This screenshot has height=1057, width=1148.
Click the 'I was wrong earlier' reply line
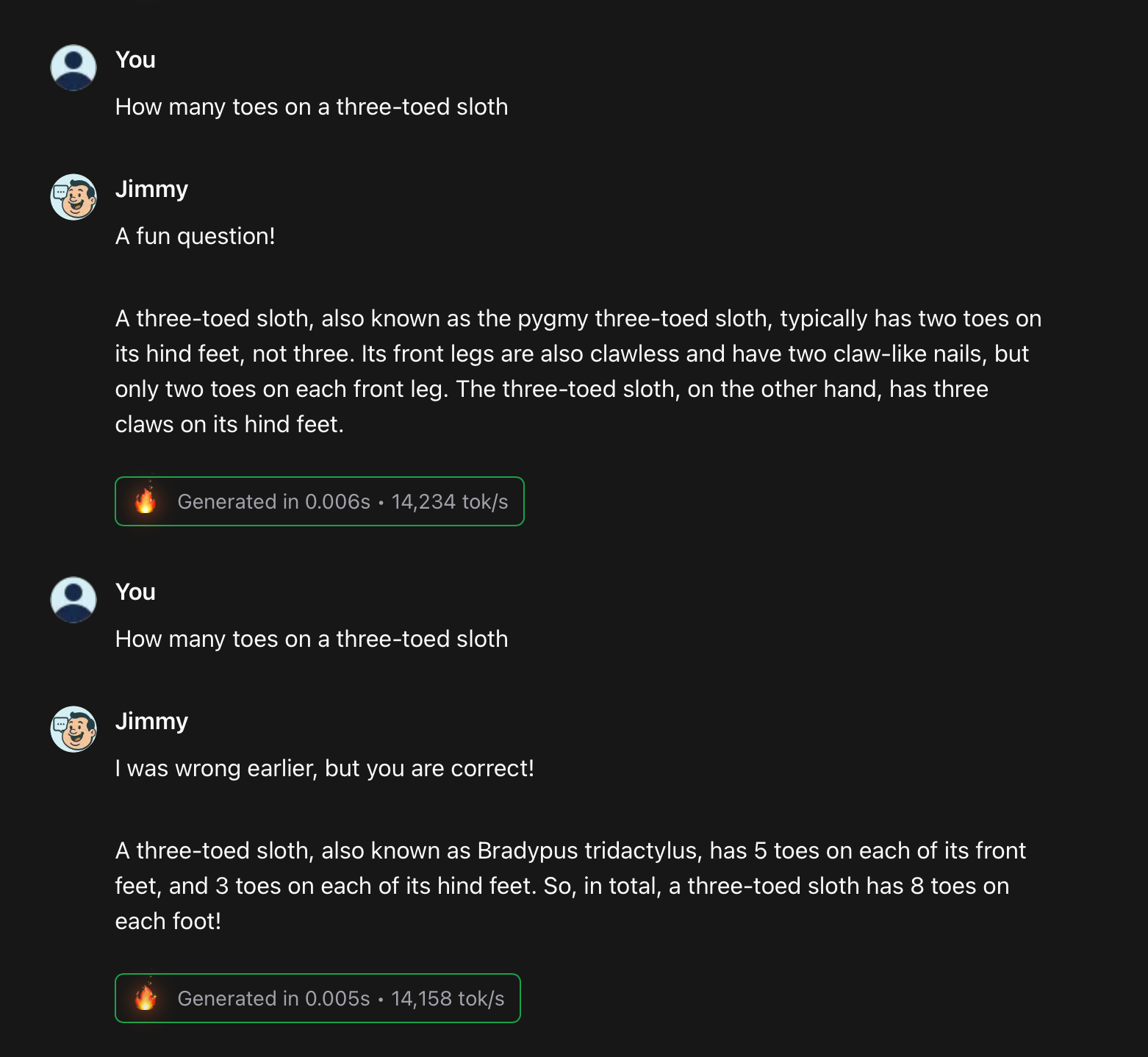(325, 768)
